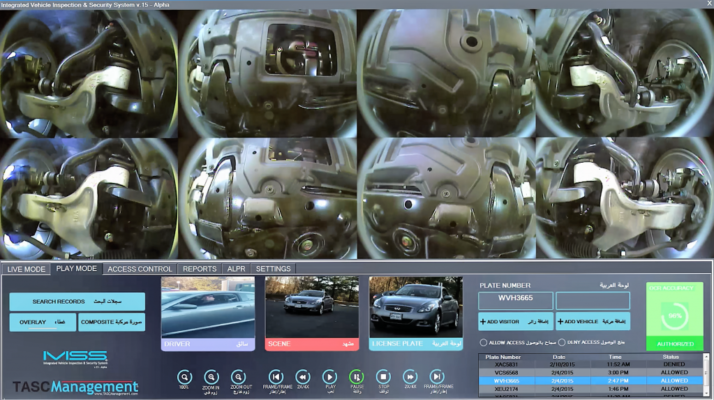Select the PLAY MODE tab
Image resolution: width=714 pixels, height=400 pixels.
(76, 269)
